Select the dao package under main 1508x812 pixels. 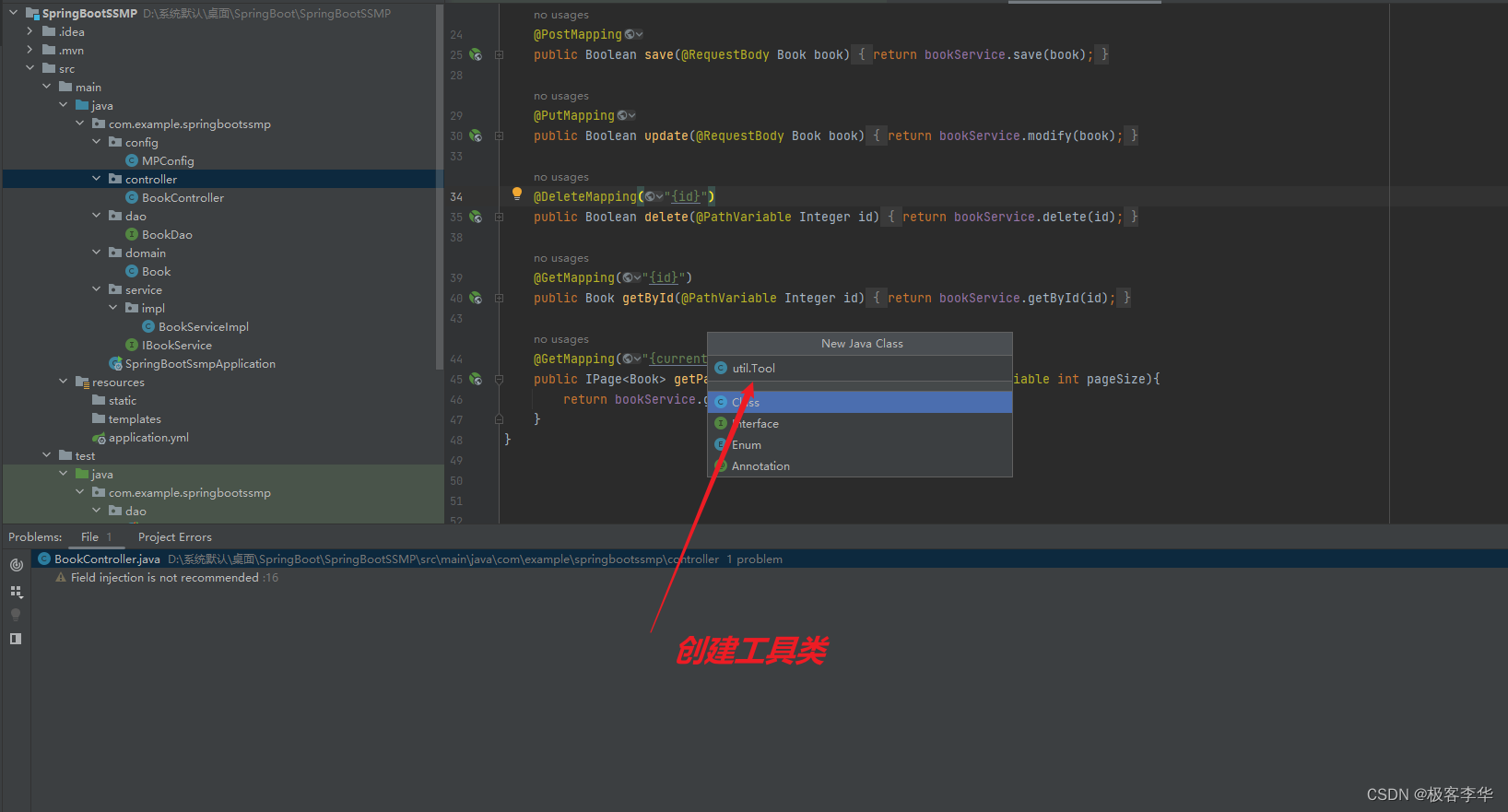coord(135,216)
